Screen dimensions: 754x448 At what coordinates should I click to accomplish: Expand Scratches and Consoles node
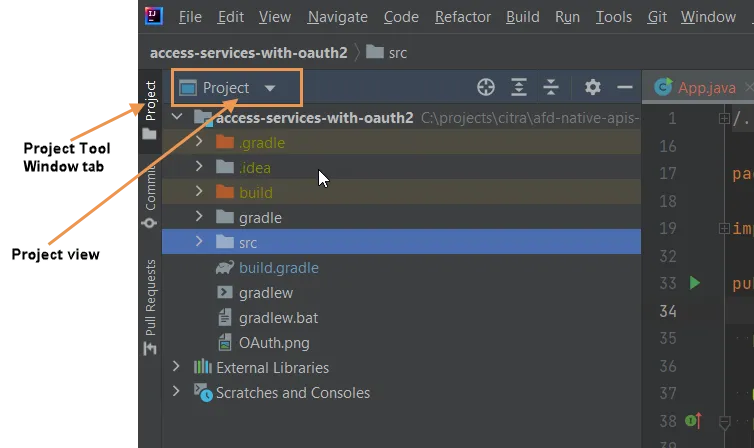[x=176, y=391]
